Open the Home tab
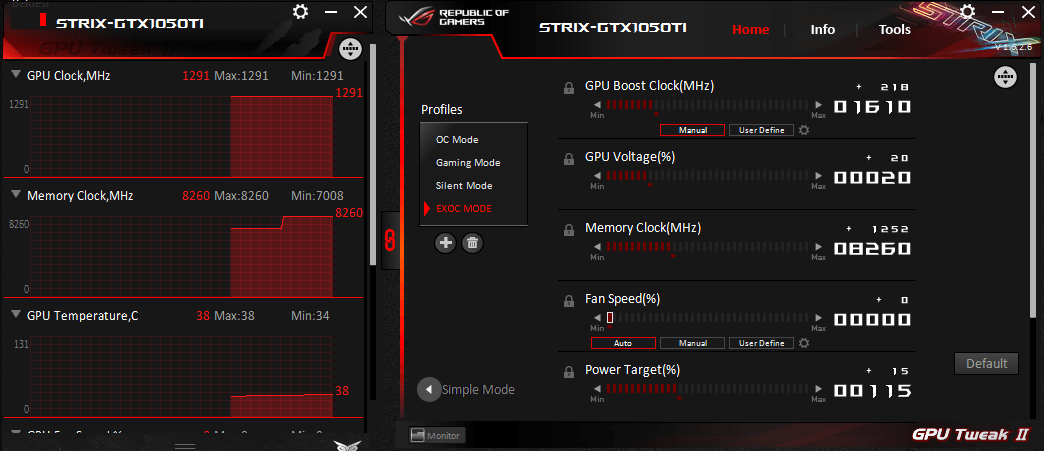Screen dimensions: 1044x451 (x=750, y=30)
